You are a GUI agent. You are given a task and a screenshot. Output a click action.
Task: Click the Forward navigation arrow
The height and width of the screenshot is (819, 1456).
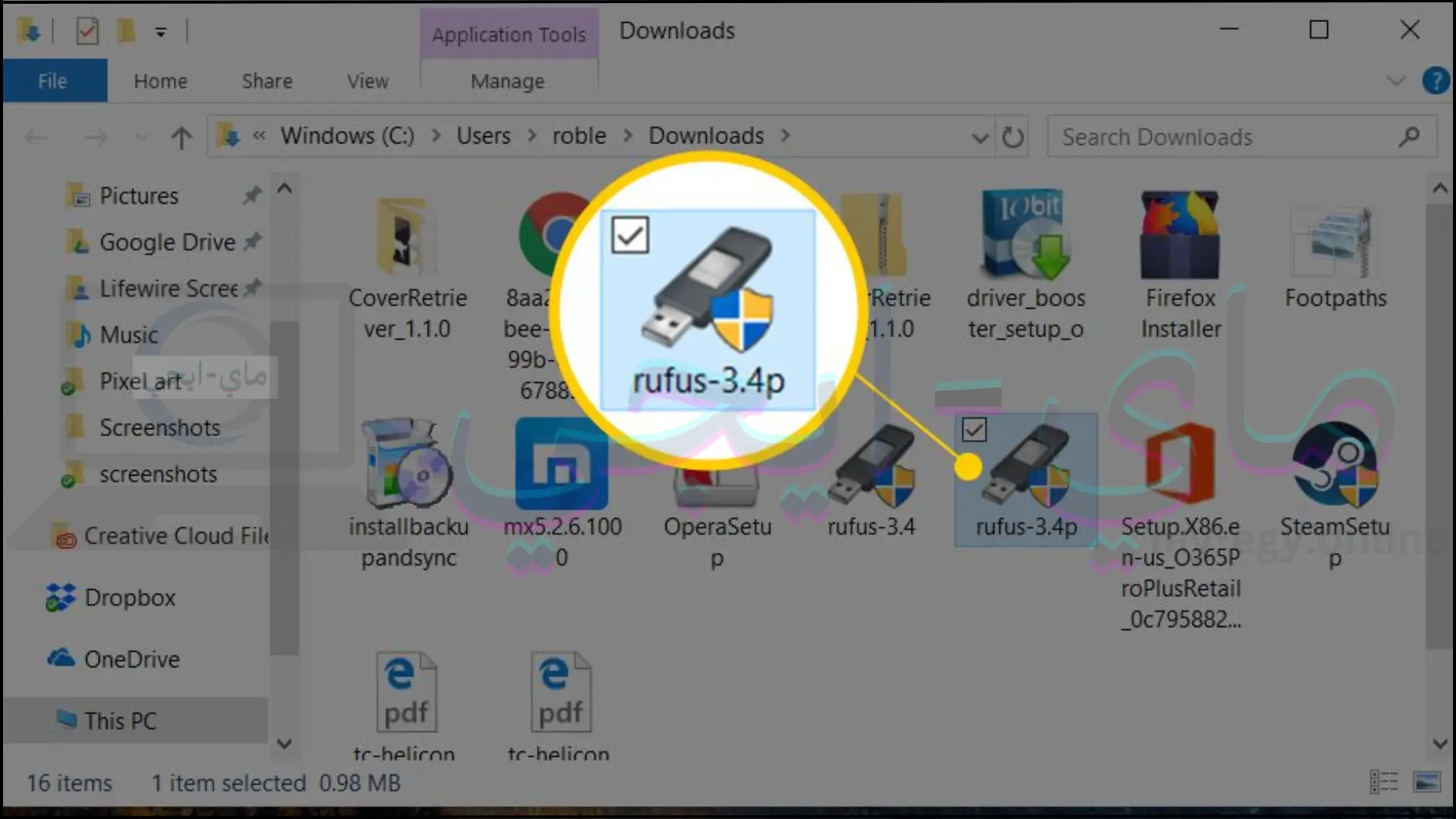click(95, 137)
